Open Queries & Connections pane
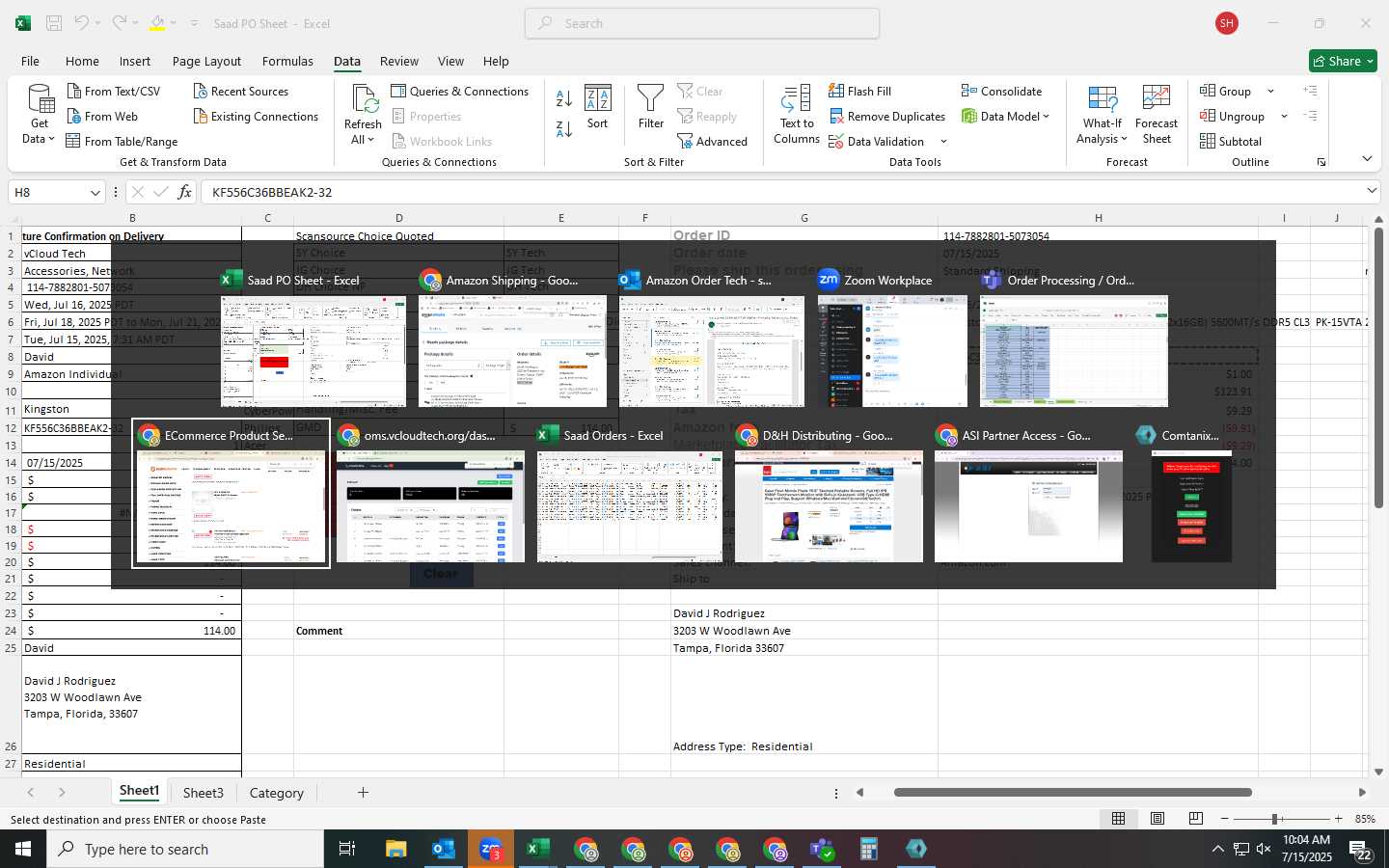The image size is (1389, 868). tap(460, 91)
